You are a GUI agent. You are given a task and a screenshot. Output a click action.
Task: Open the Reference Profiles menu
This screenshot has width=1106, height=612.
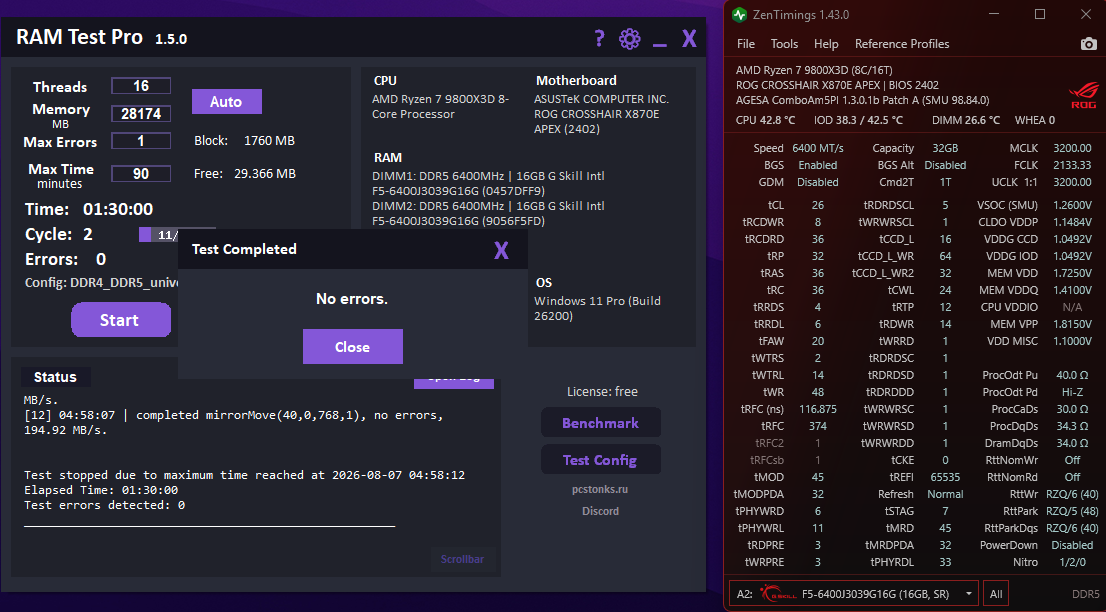pyautogui.click(x=902, y=44)
